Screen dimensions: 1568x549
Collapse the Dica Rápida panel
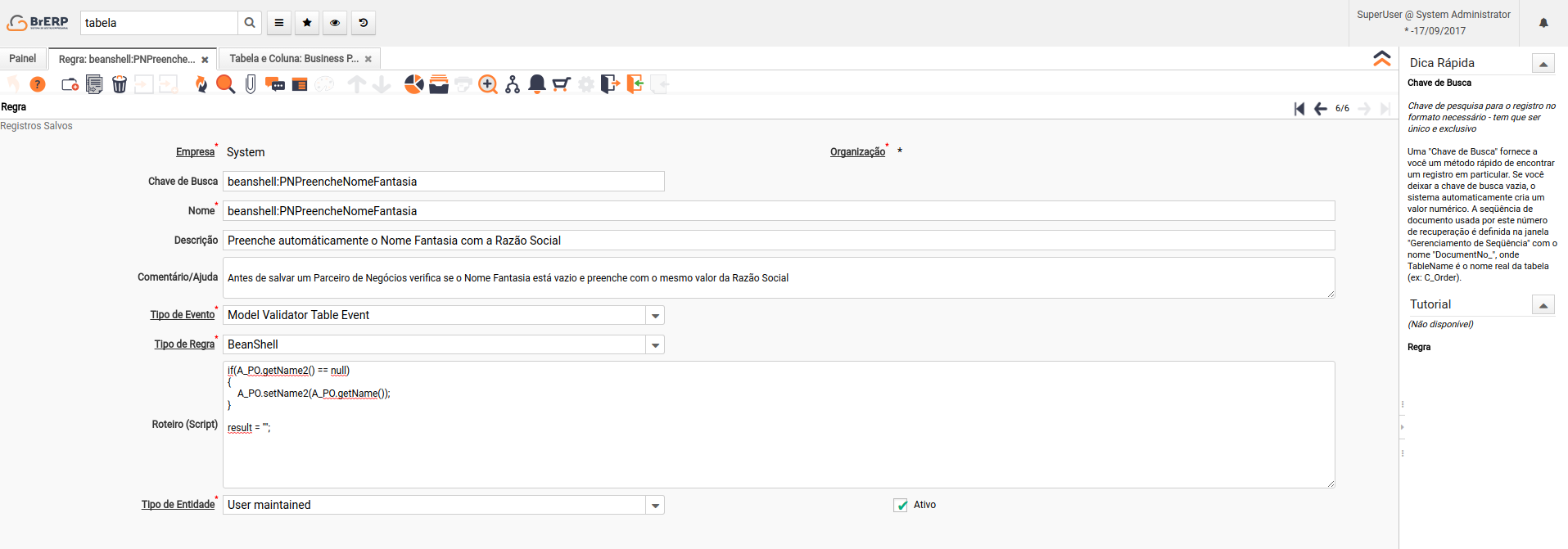click(x=1543, y=64)
